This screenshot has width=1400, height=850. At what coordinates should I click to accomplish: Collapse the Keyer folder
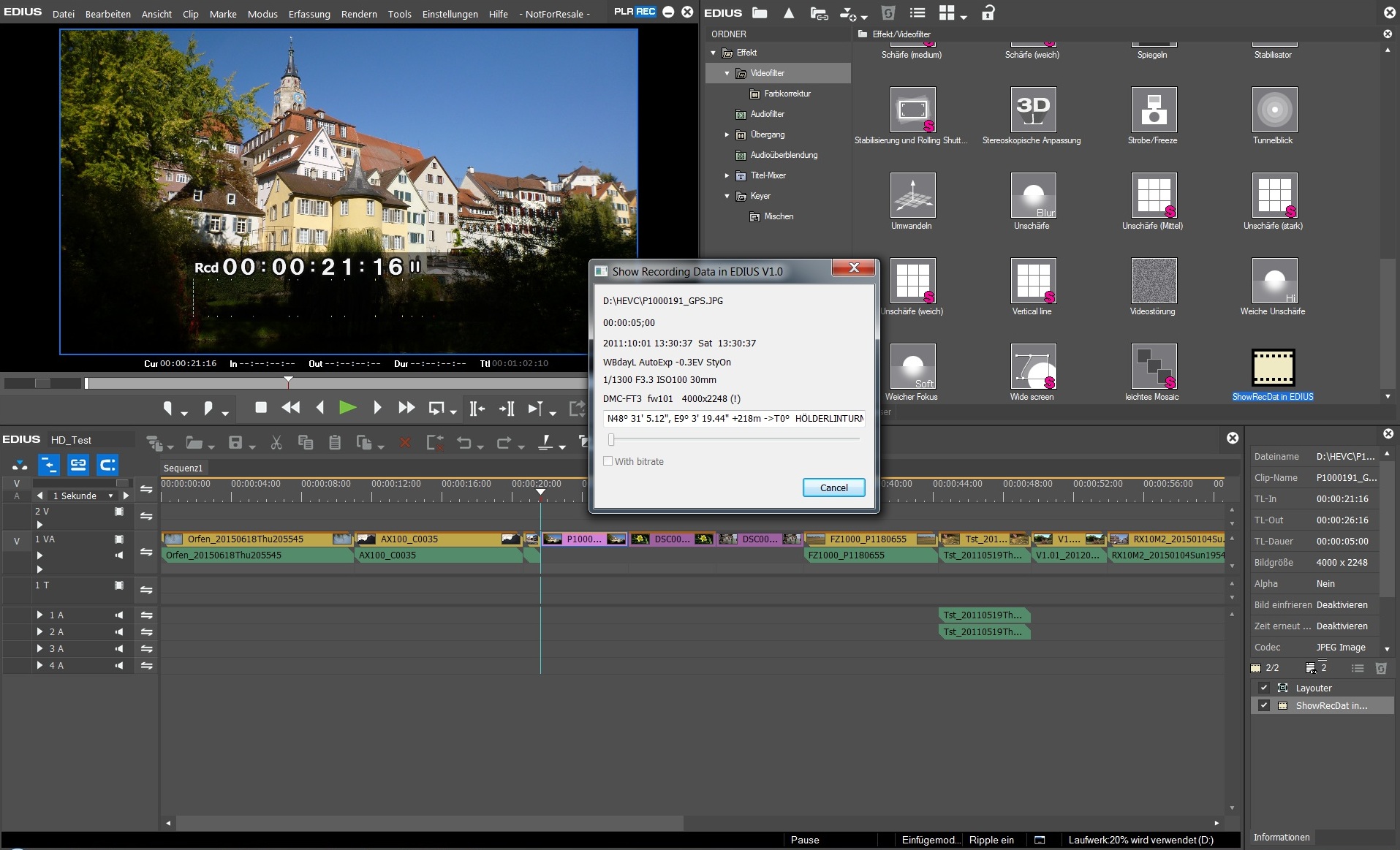point(727,196)
